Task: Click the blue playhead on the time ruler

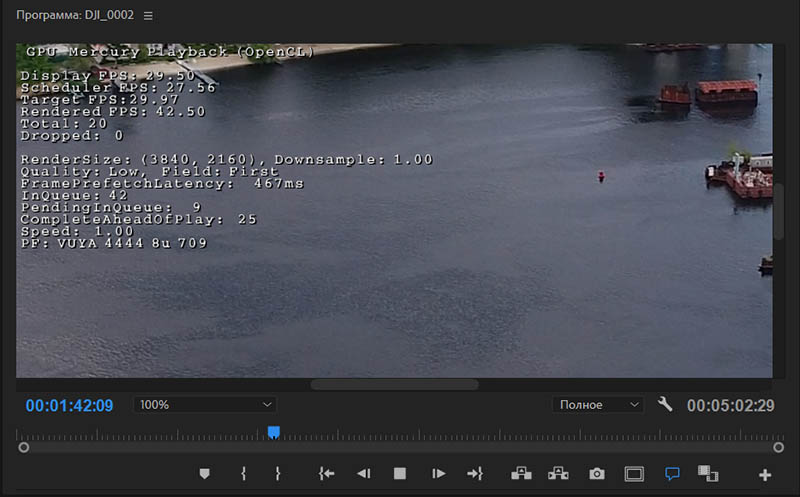Action: click(274, 433)
